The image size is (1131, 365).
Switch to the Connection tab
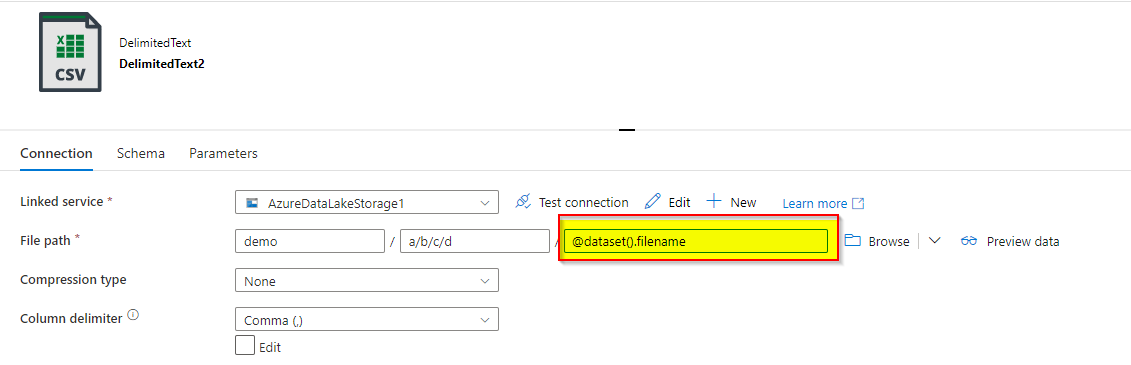(56, 154)
